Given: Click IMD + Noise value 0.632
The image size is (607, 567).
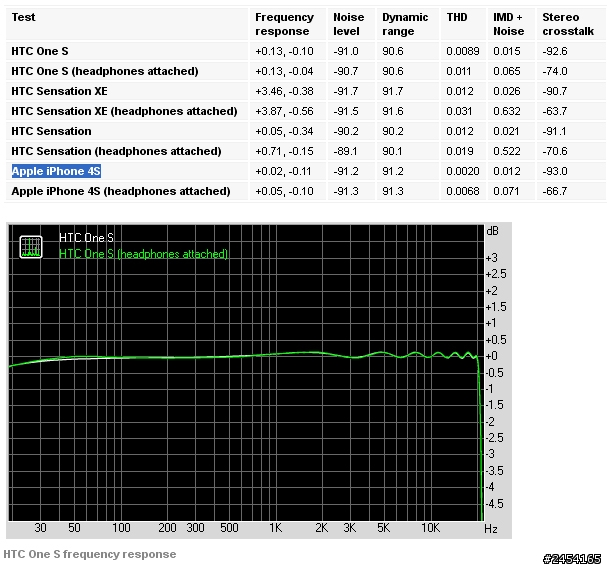Looking at the screenshot, I should point(507,111).
